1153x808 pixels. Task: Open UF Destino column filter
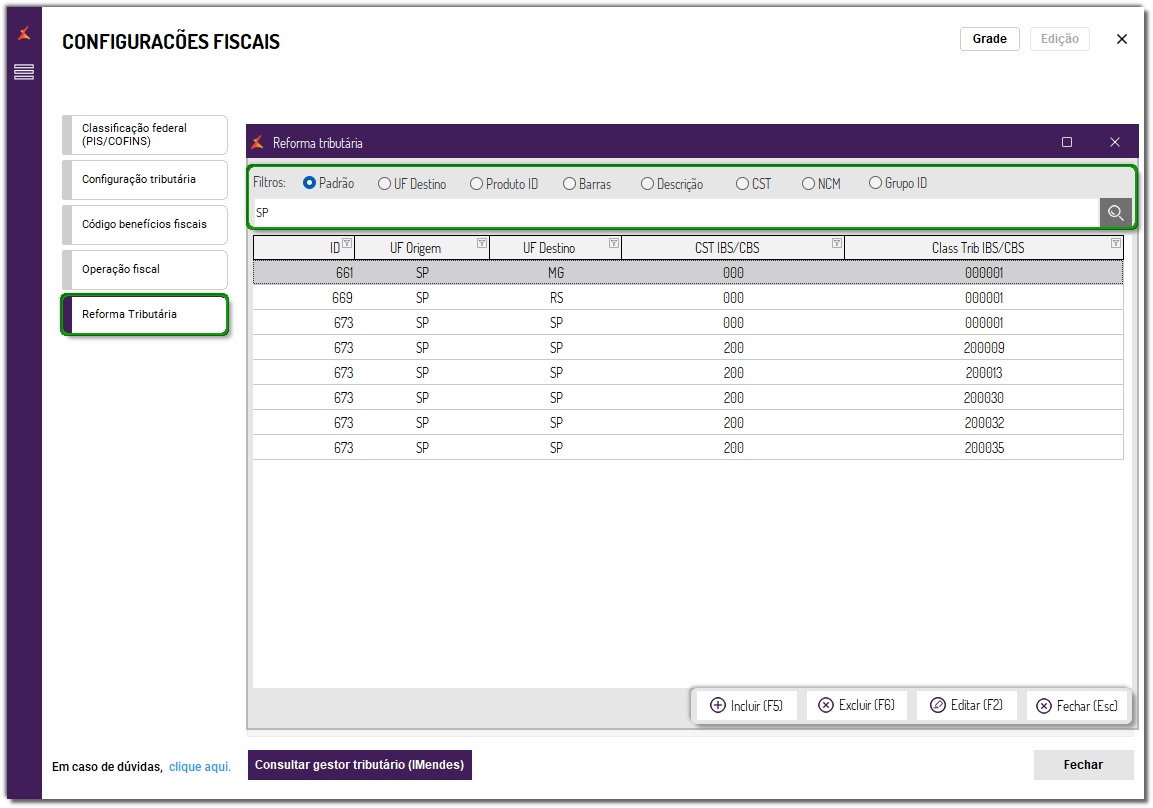[613, 243]
